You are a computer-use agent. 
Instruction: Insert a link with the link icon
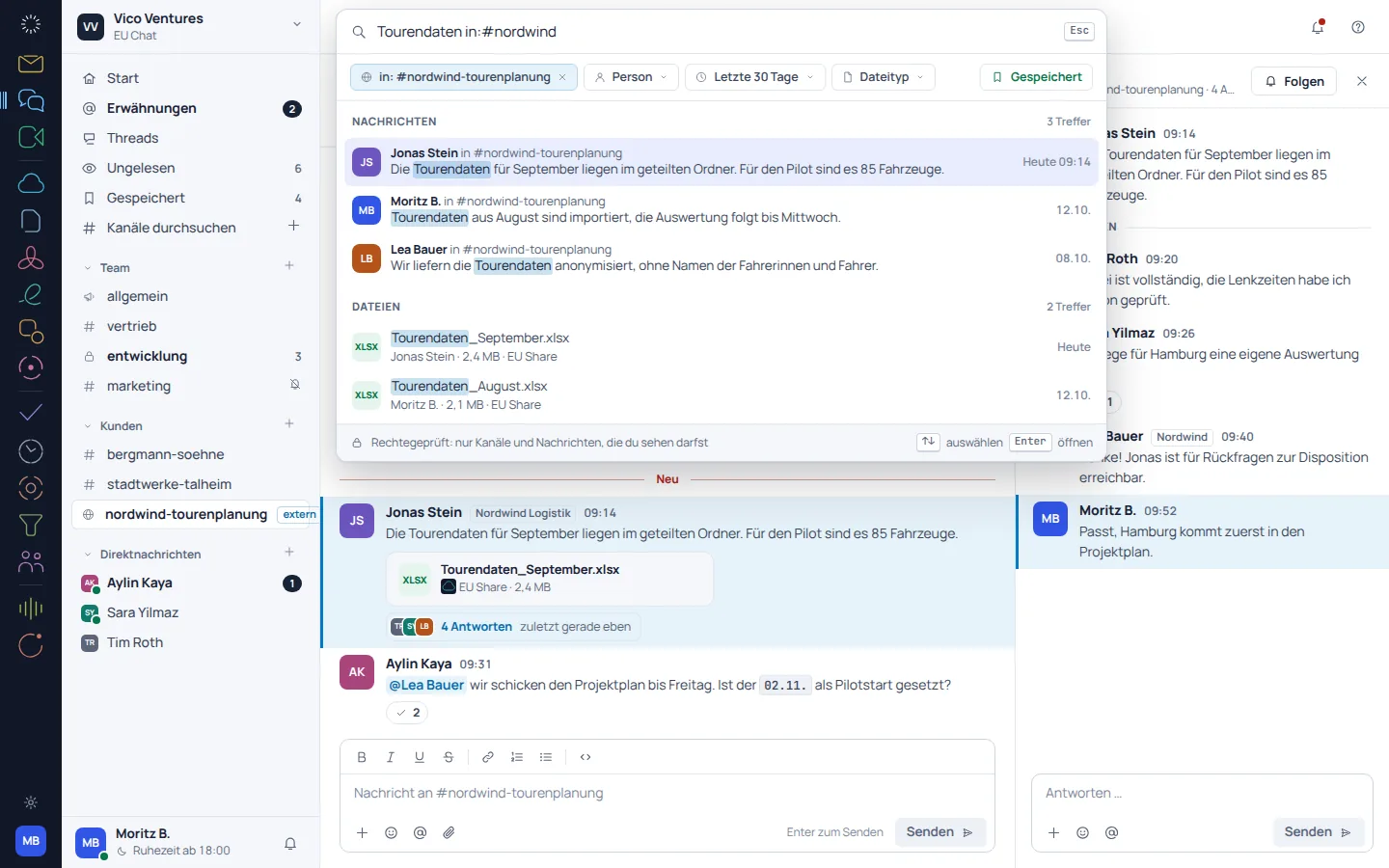pos(488,757)
